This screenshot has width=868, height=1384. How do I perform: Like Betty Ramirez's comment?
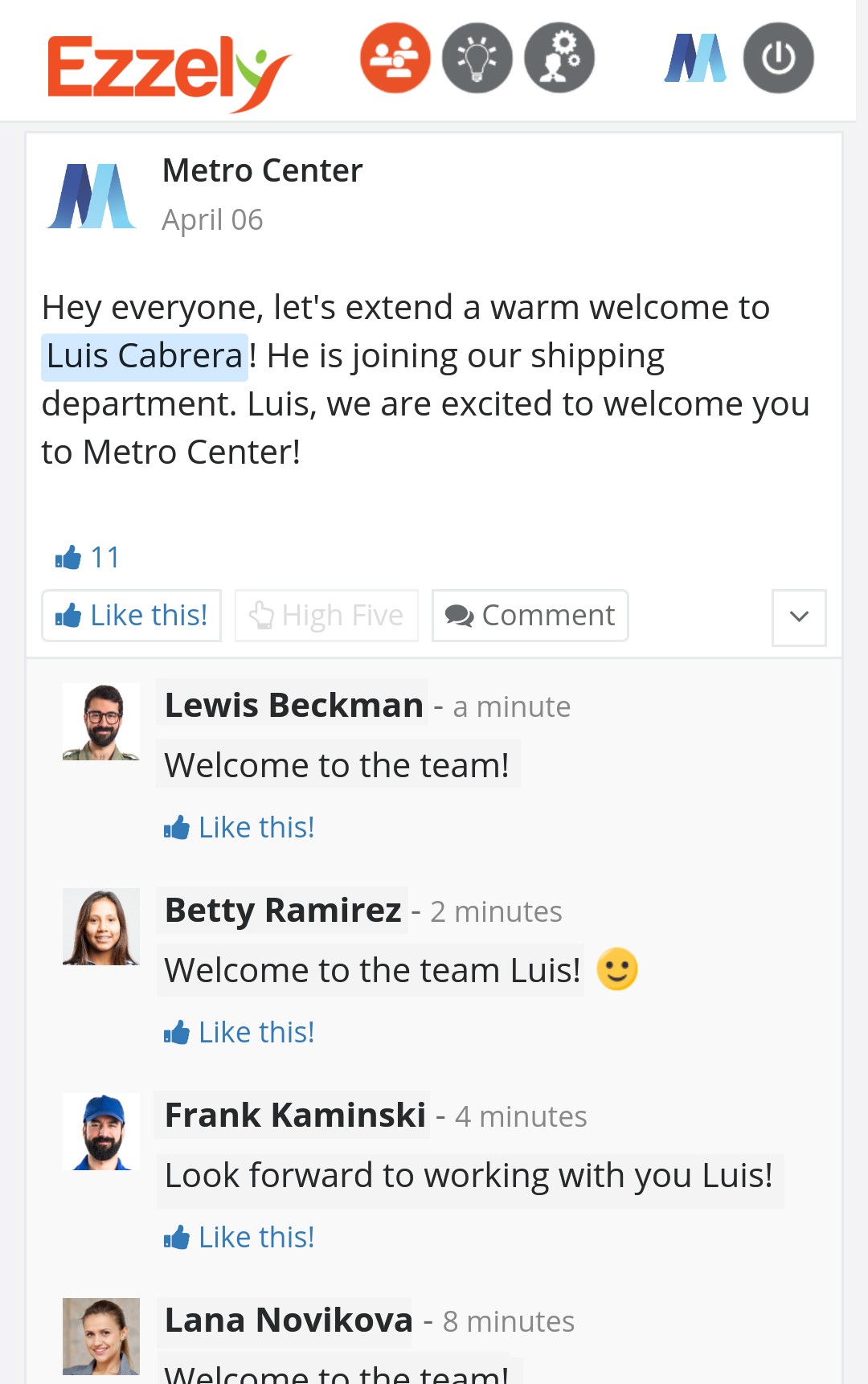point(240,1032)
